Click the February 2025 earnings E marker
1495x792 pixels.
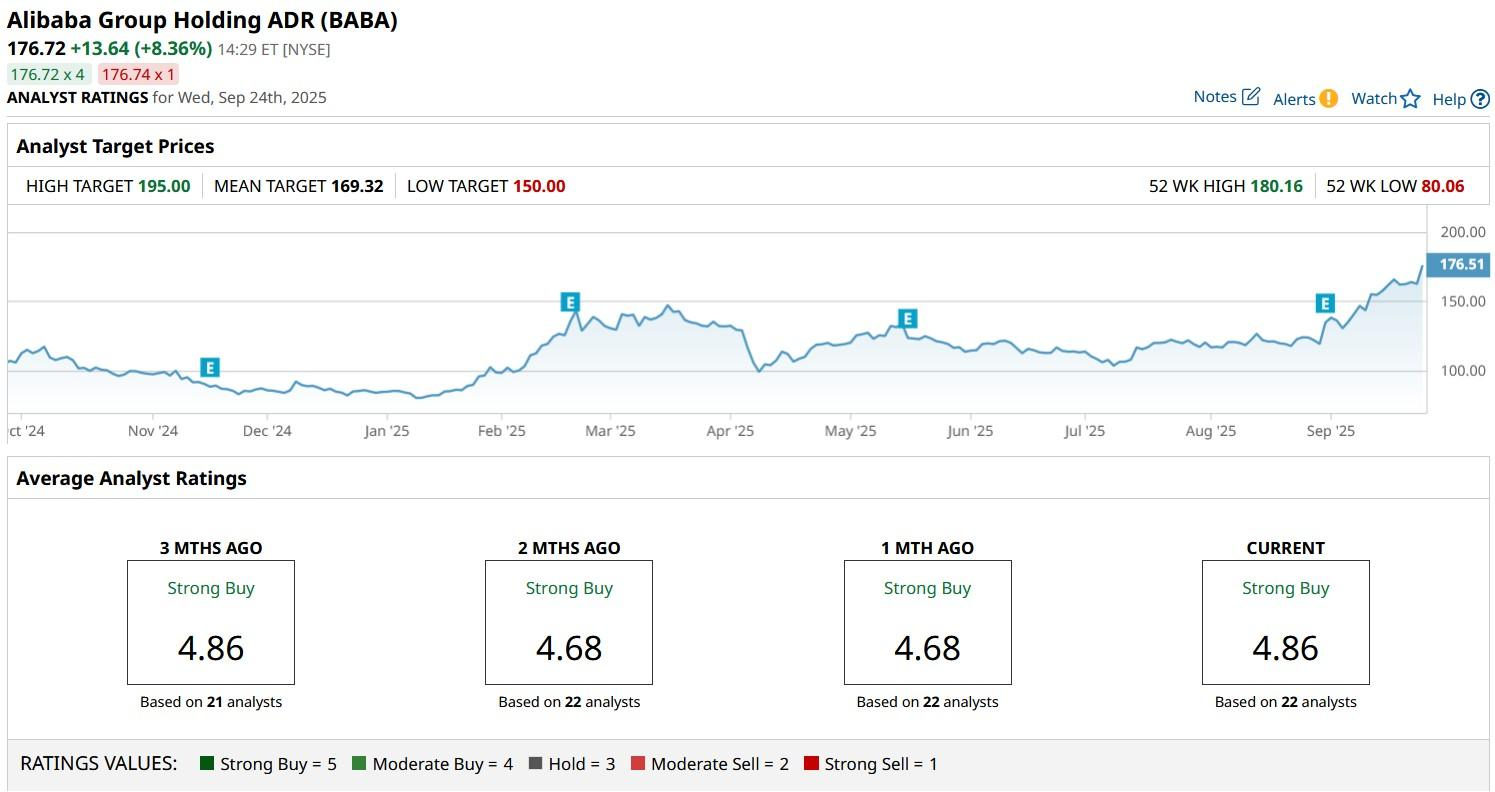pos(570,302)
